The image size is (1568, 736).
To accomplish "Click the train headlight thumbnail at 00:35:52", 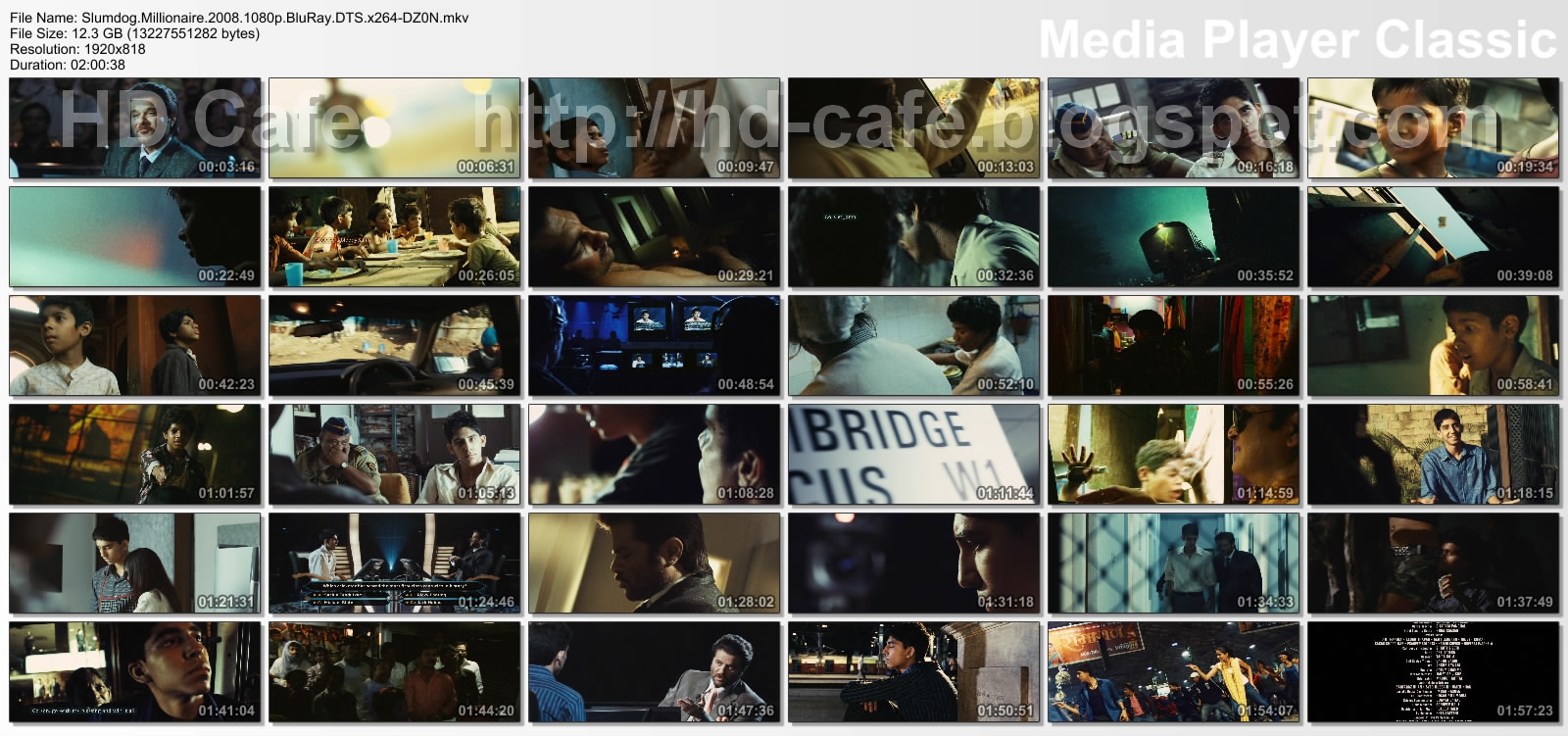I will pos(1174,237).
